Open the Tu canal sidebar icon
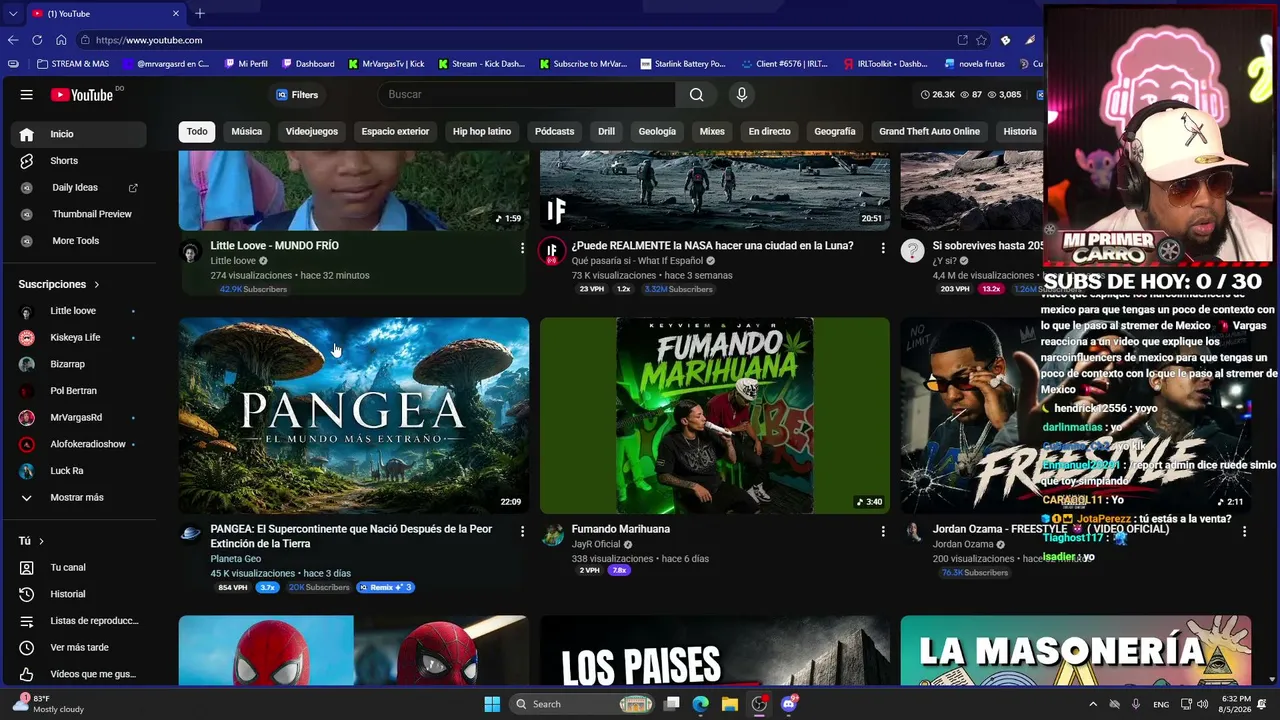1280x720 pixels. click(x=27, y=568)
